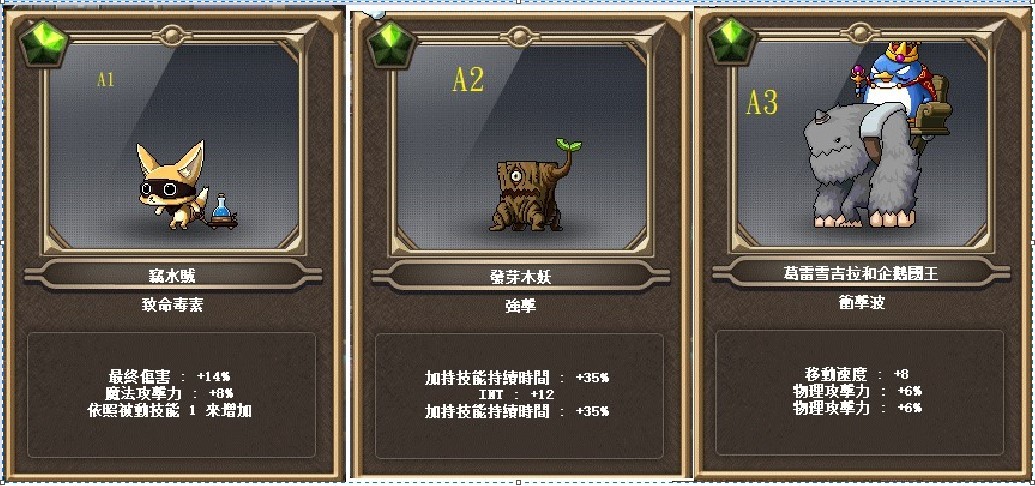Click the 竊水賊 name banner
Image resolution: width=1035 pixels, height=486 pixels.
pyautogui.click(x=172, y=275)
